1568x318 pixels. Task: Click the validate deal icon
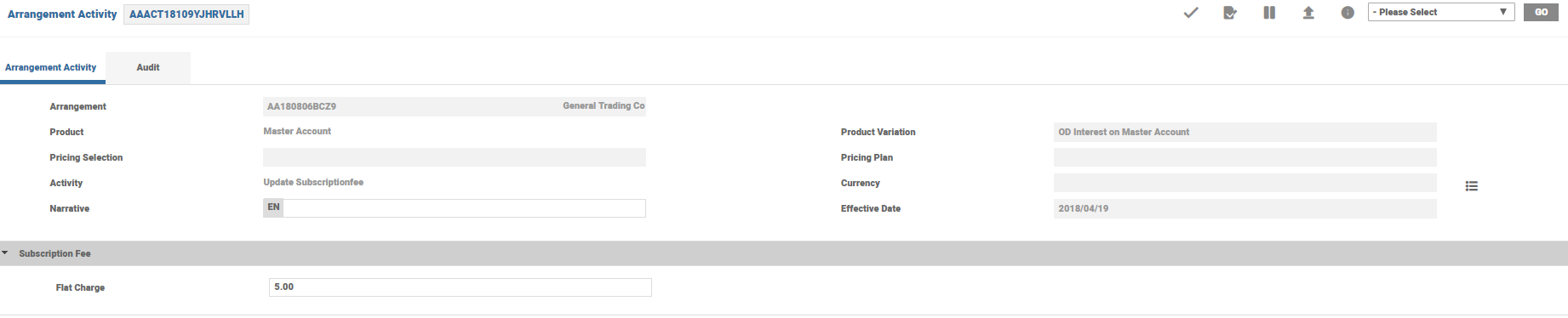tap(1230, 13)
